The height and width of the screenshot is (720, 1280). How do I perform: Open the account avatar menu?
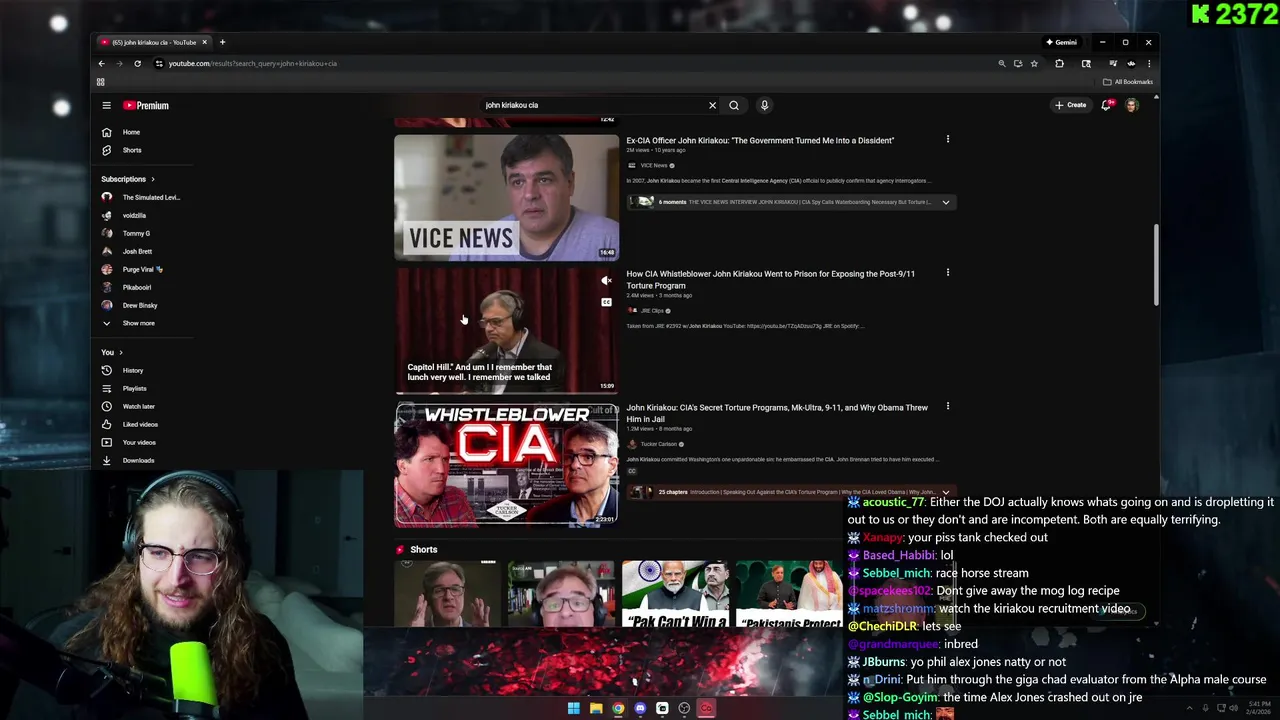point(1132,105)
